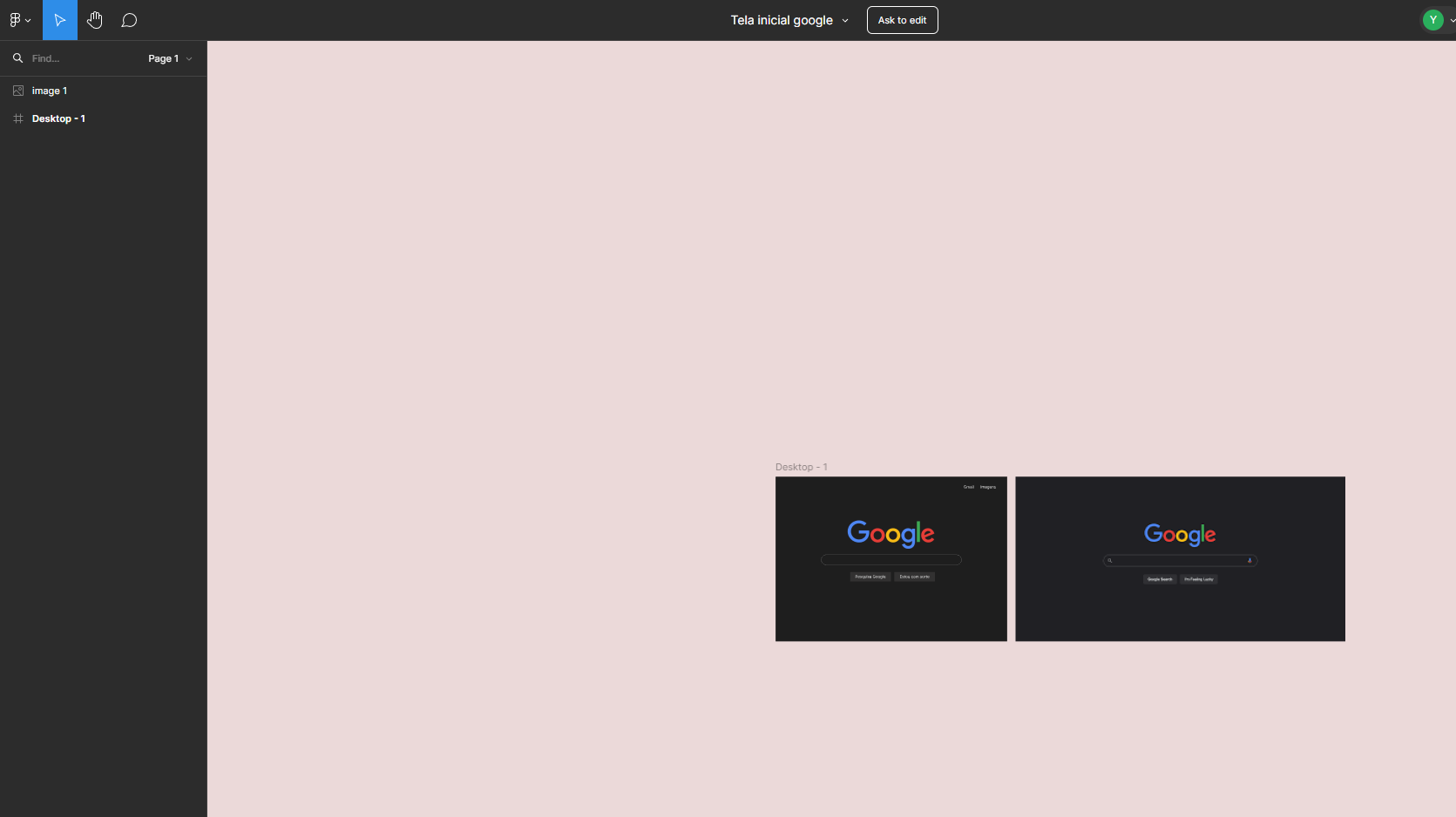Click the Gmail link in the left frame
1456x817 pixels.
click(x=969, y=487)
